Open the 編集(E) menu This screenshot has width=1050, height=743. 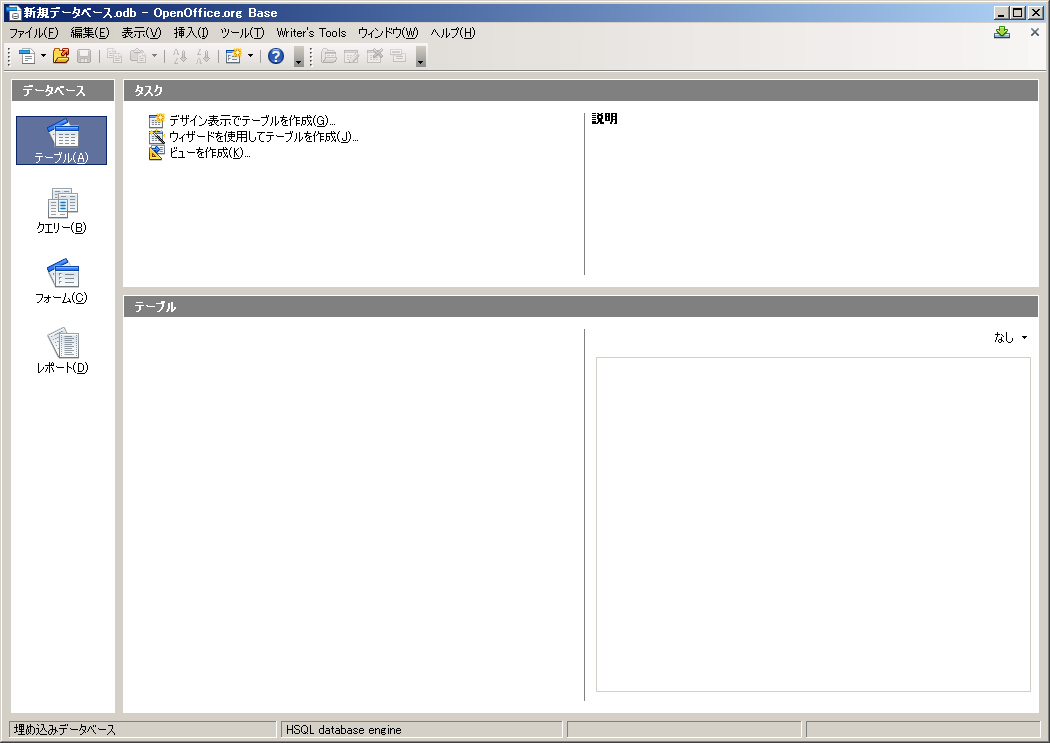tap(90, 33)
